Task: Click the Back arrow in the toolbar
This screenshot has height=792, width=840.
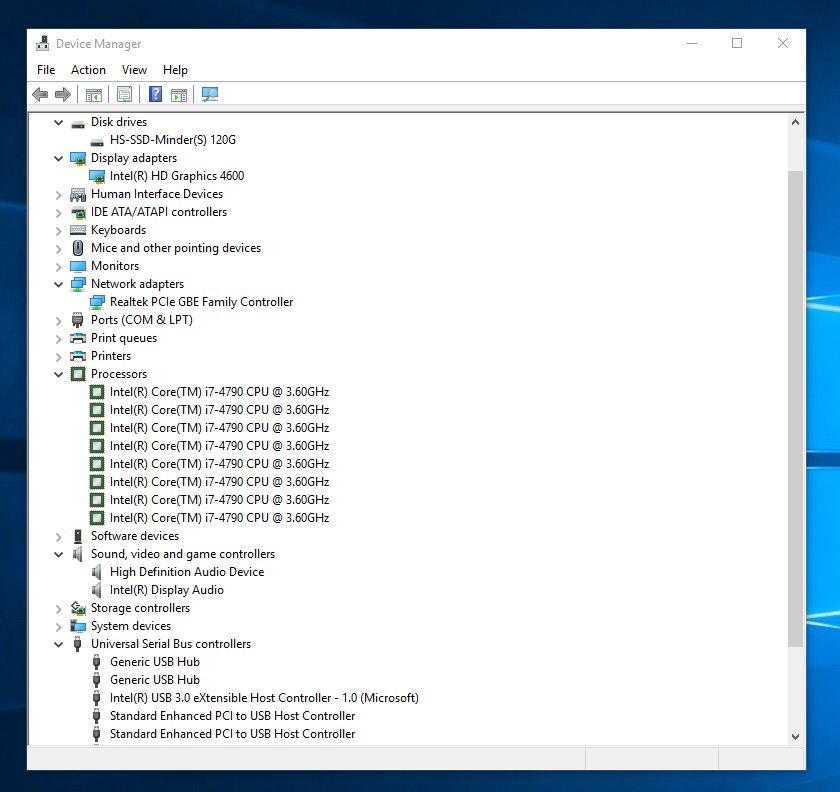Action: coord(40,95)
